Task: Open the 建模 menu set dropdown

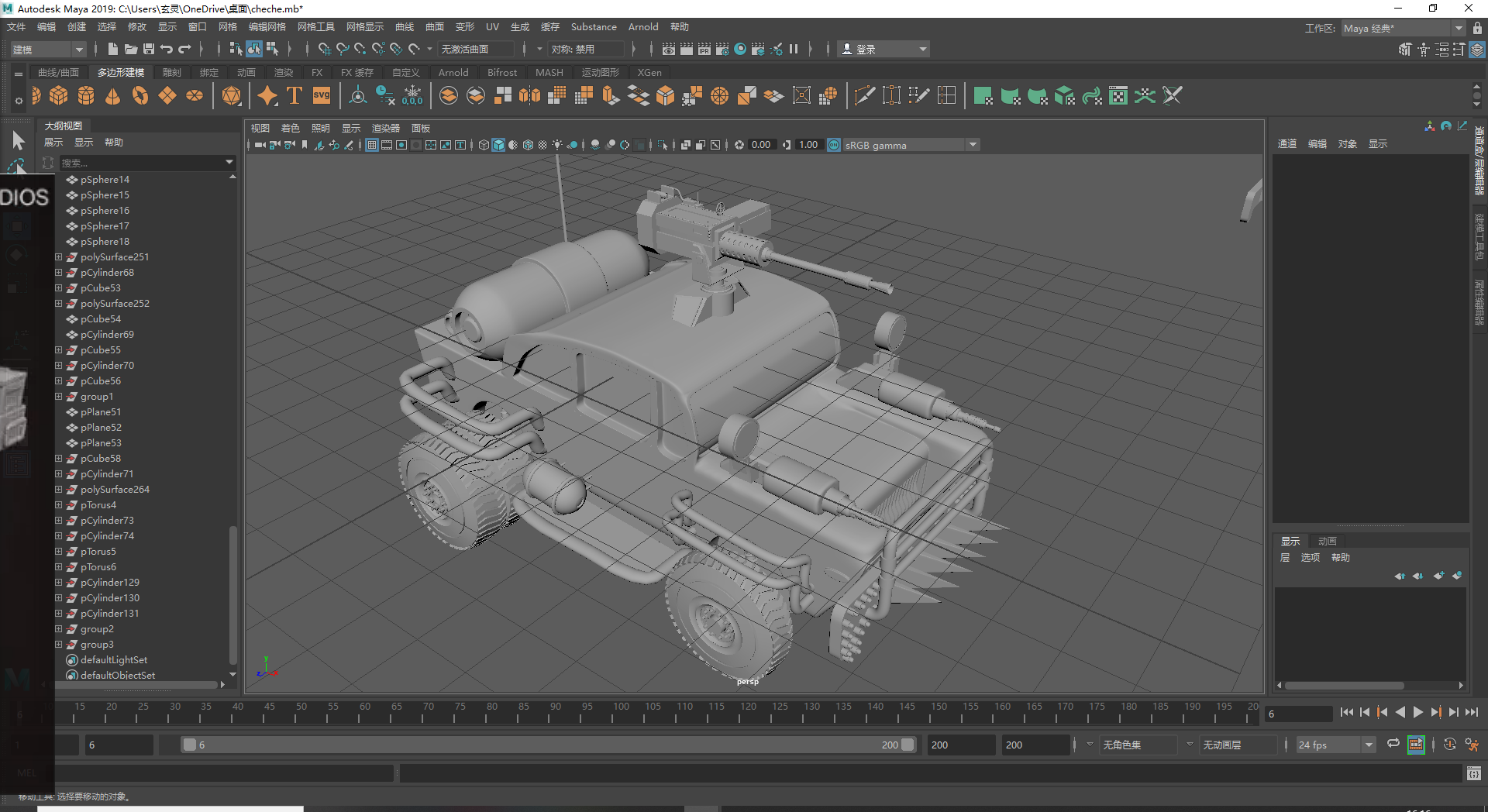Action: 48,50
